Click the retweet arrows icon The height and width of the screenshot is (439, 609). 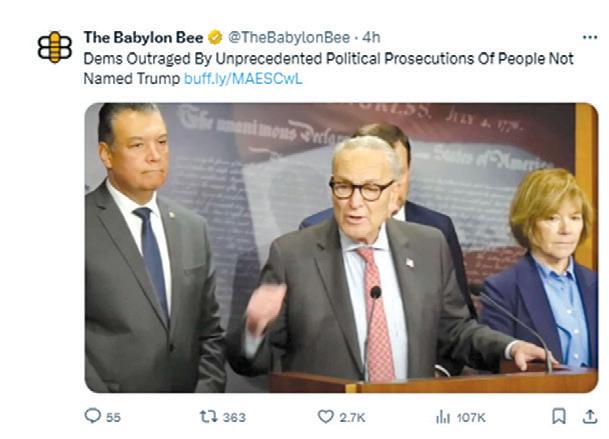point(209,416)
